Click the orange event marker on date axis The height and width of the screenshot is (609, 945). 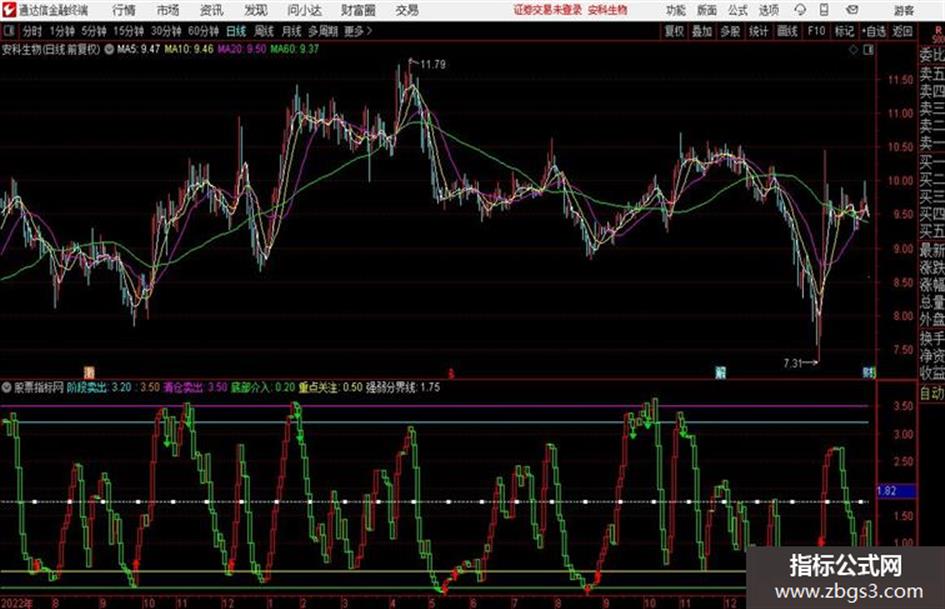point(89,373)
